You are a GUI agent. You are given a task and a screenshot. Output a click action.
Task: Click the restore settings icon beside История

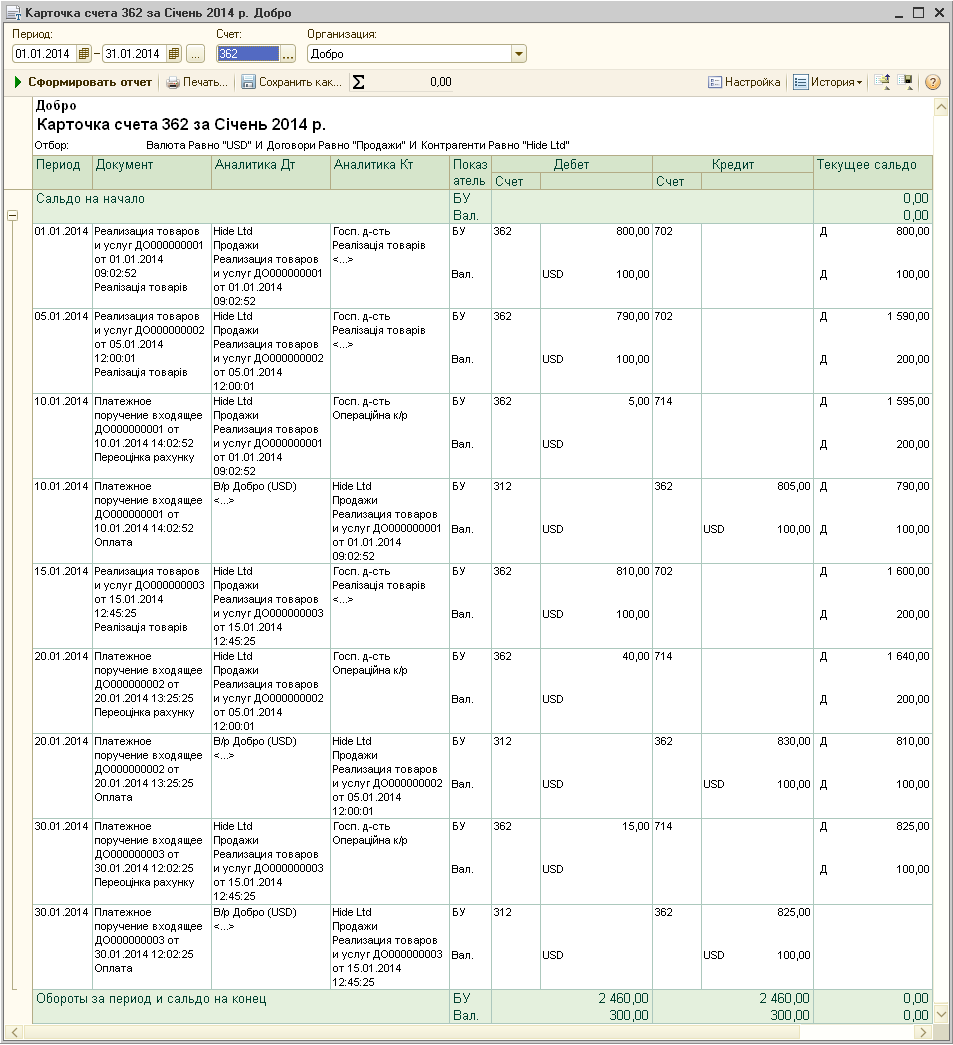(x=882, y=82)
